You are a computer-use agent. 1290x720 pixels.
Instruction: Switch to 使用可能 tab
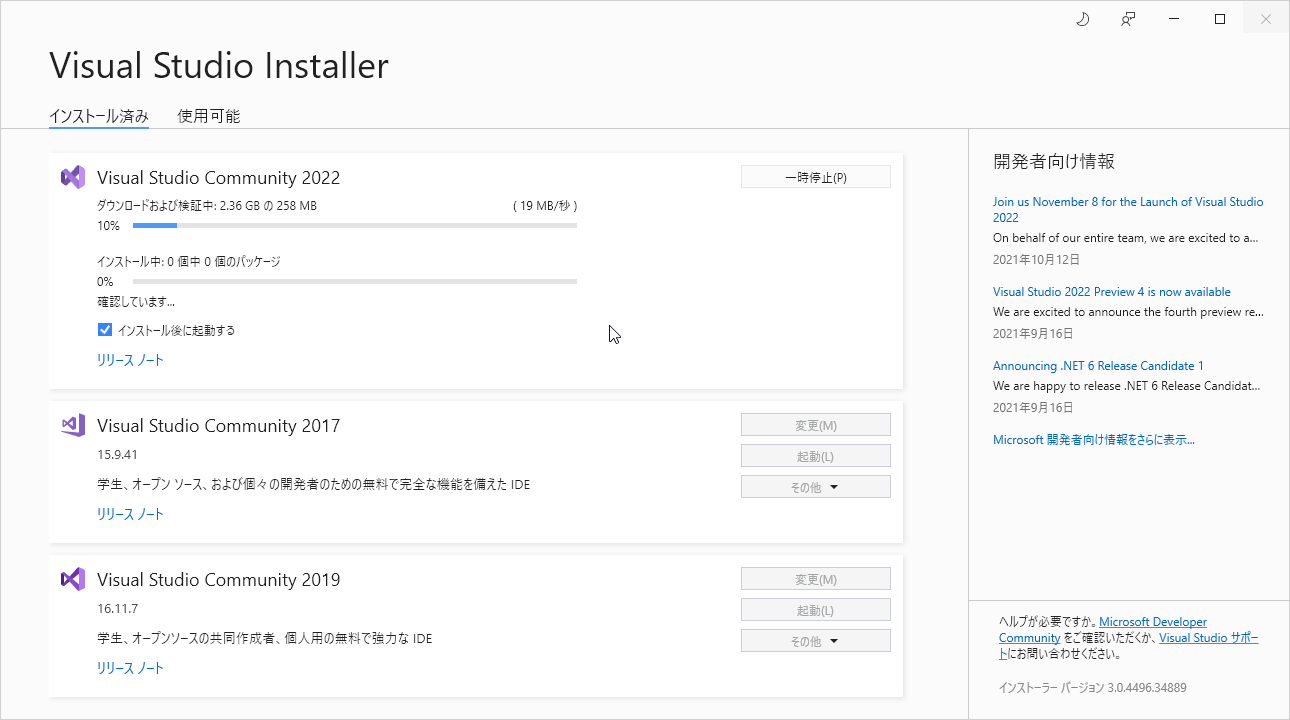[209, 116]
